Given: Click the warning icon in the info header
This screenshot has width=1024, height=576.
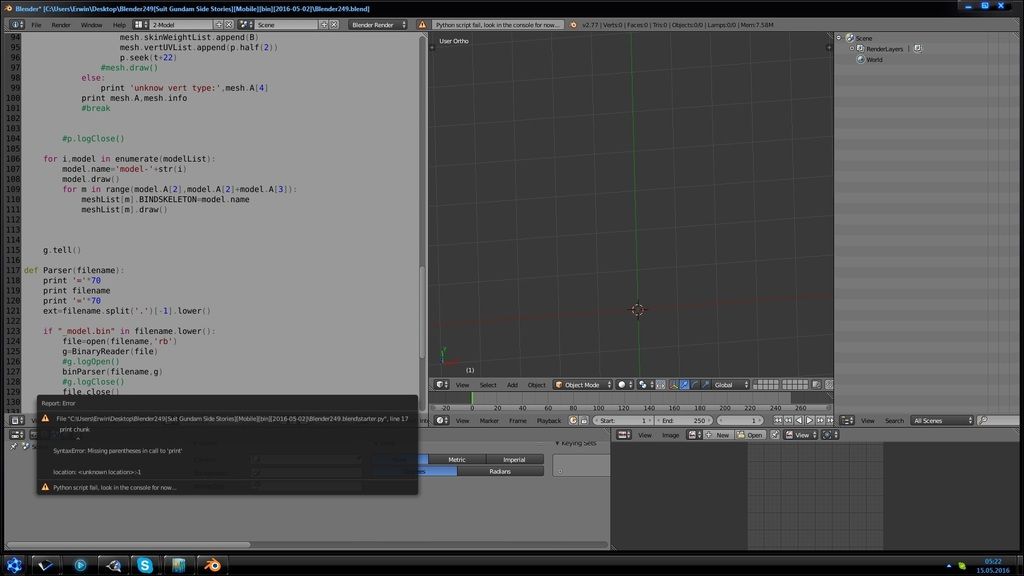Looking at the screenshot, I should [x=422, y=25].
